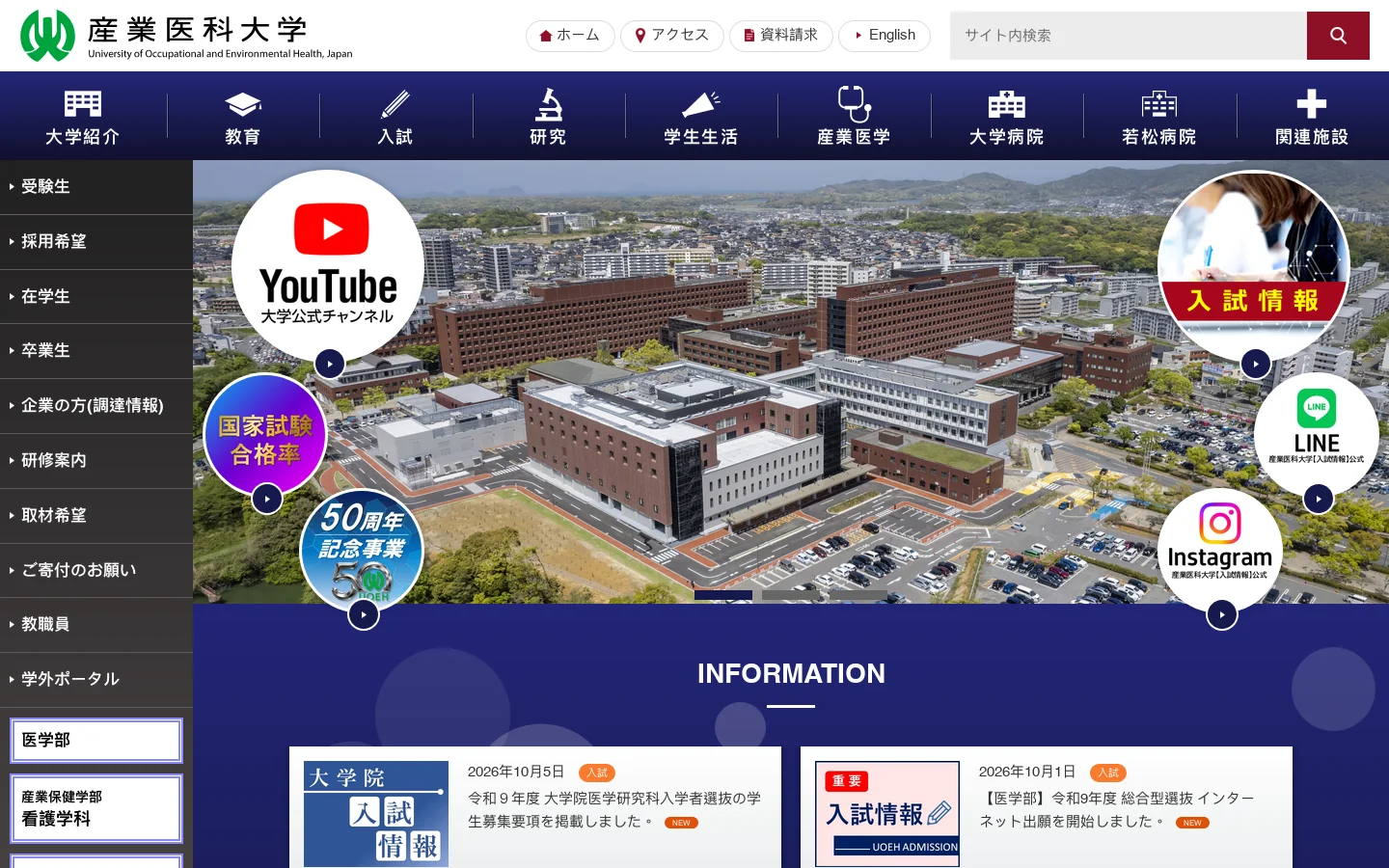Open the 卒業生 sidebar menu
1389x868 pixels.
96,351
